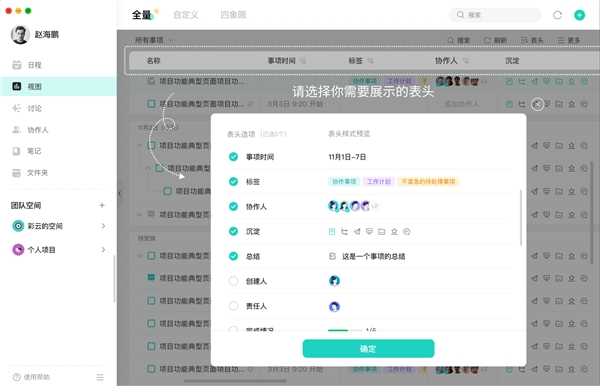Click 添加协作人 in the task row
This screenshot has width=600, height=386.
[461, 104]
